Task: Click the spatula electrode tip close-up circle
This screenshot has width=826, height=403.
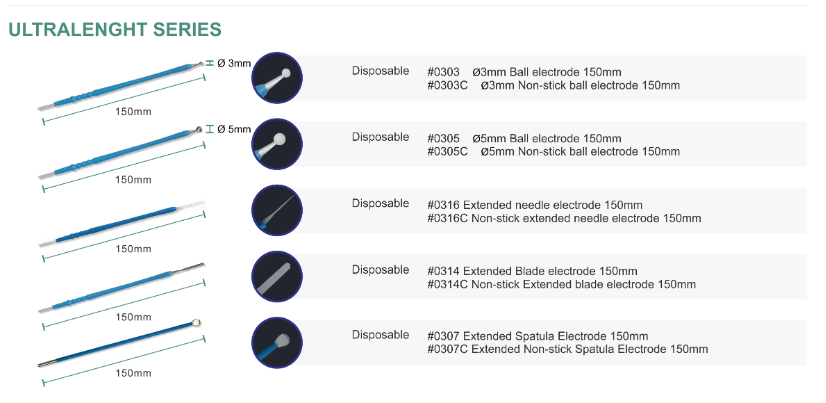Action: point(277,342)
